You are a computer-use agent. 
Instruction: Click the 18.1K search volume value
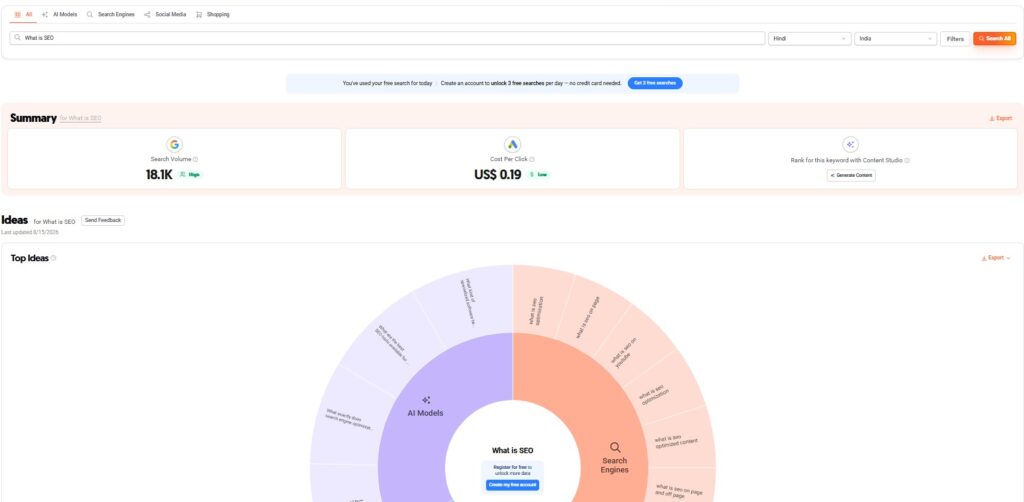pyautogui.click(x=159, y=175)
